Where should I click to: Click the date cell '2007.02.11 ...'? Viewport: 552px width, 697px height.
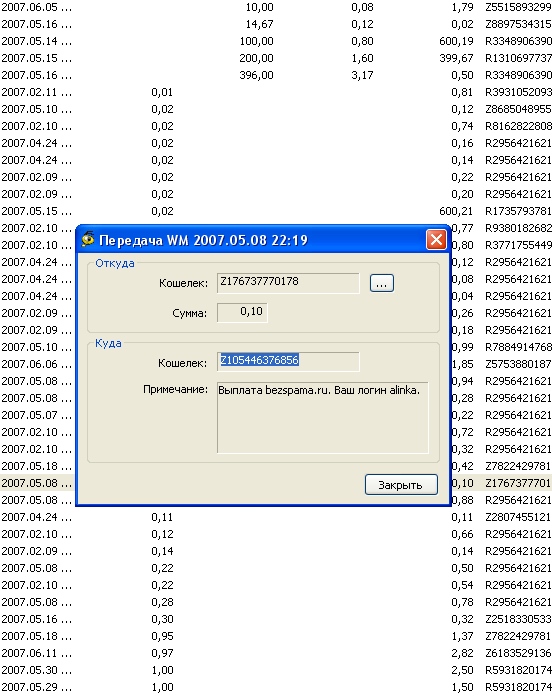click(36, 92)
